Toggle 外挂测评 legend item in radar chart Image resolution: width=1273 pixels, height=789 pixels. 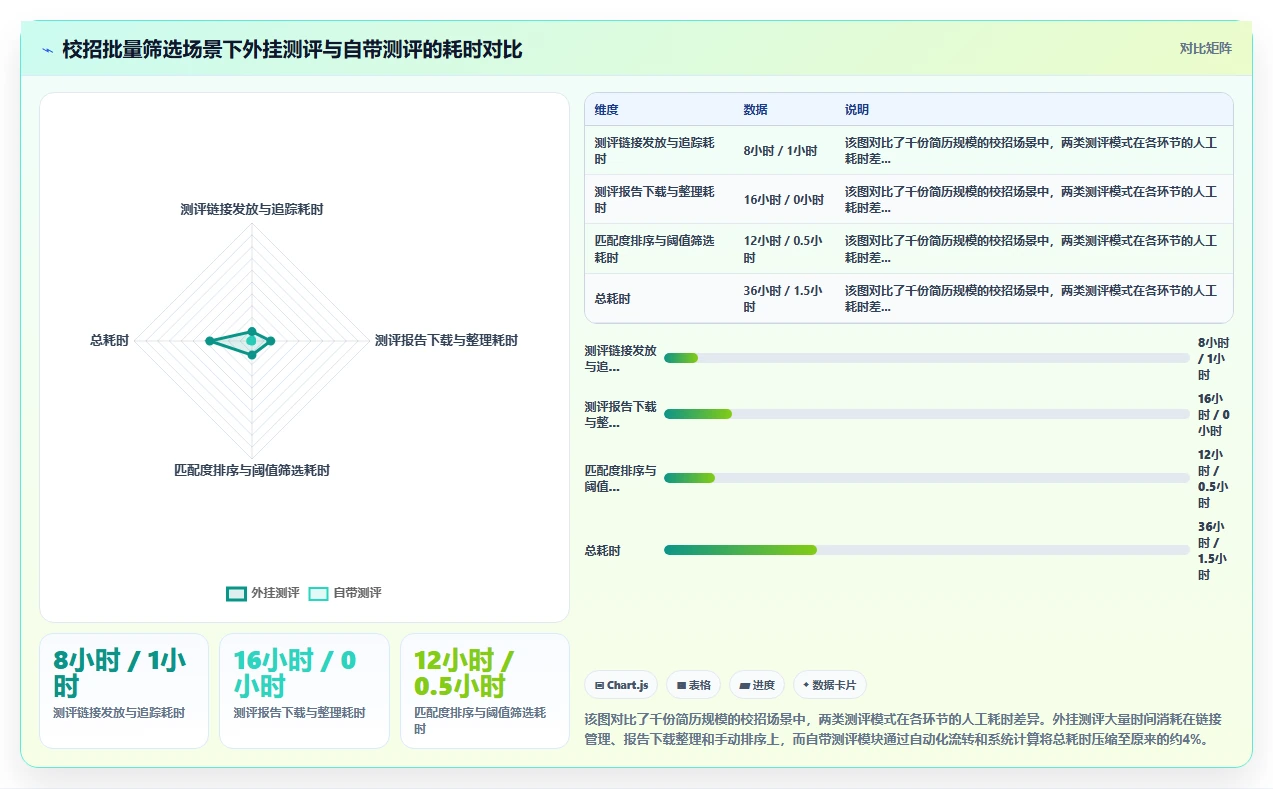tap(263, 593)
